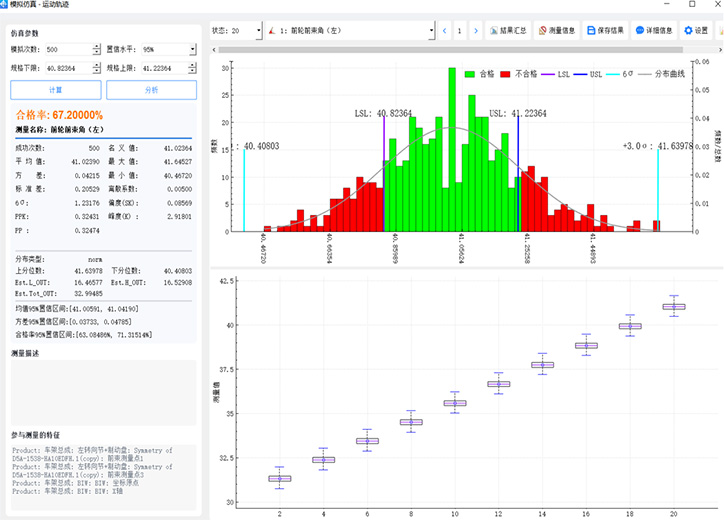
Task: Click the 6σ cyan legend swatch
Action: [x=614, y=74]
